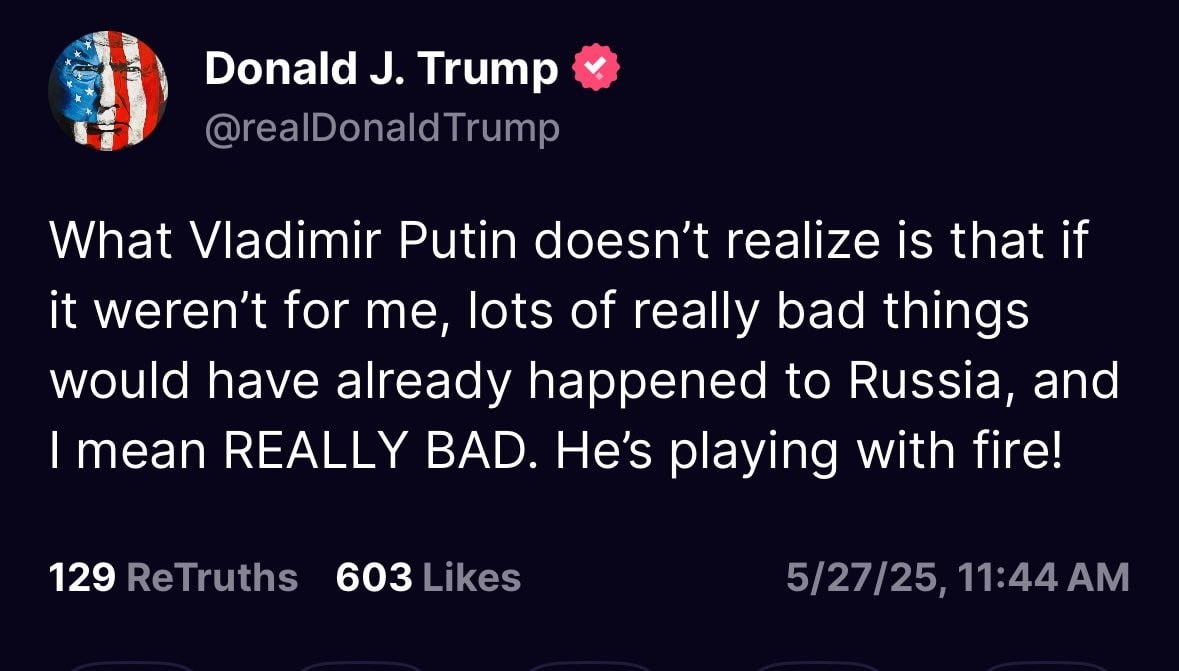
Task: Click "He's playing with fire!" sentence
Action: [x=809, y=451]
